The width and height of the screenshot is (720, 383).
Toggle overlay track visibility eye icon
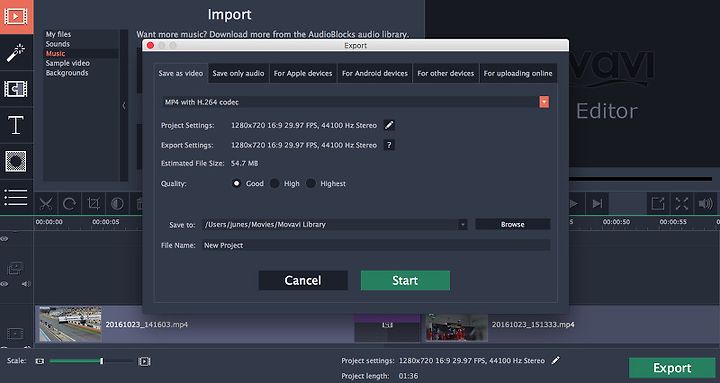point(4,284)
